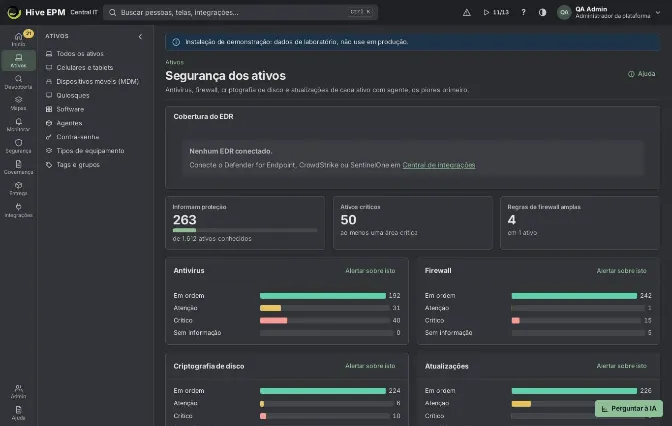Click the Criptografia de disco Em ordem bar
The image size is (672, 426).
click(323, 391)
